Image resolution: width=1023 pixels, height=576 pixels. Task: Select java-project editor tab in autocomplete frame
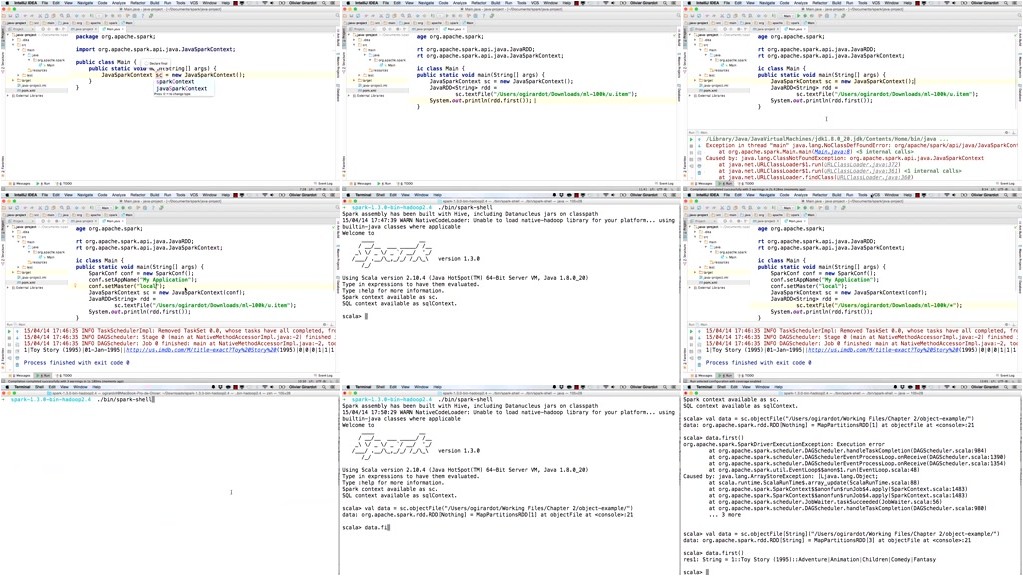83,29
